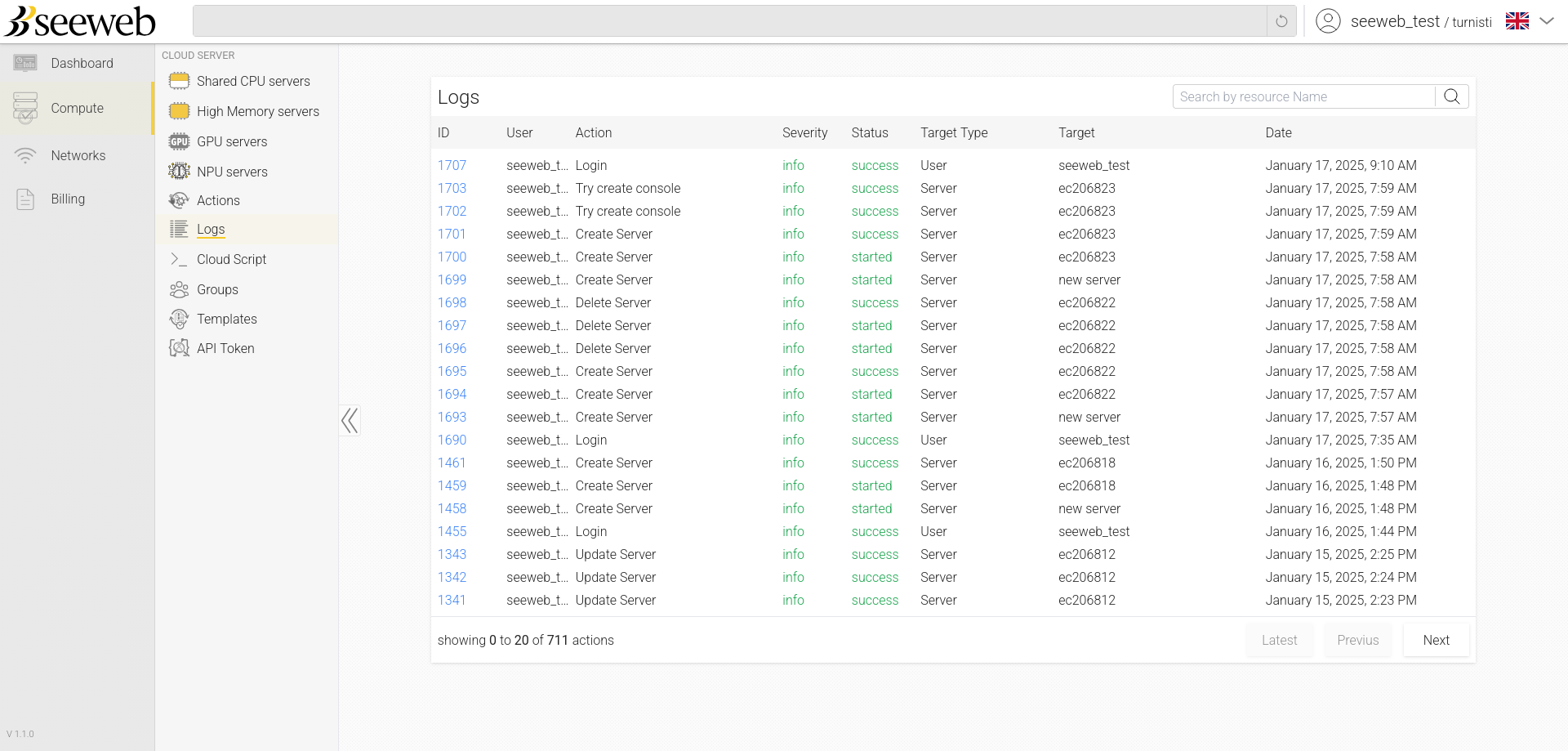Open the API Token page
The height and width of the screenshot is (751, 1568).
click(x=225, y=348)
